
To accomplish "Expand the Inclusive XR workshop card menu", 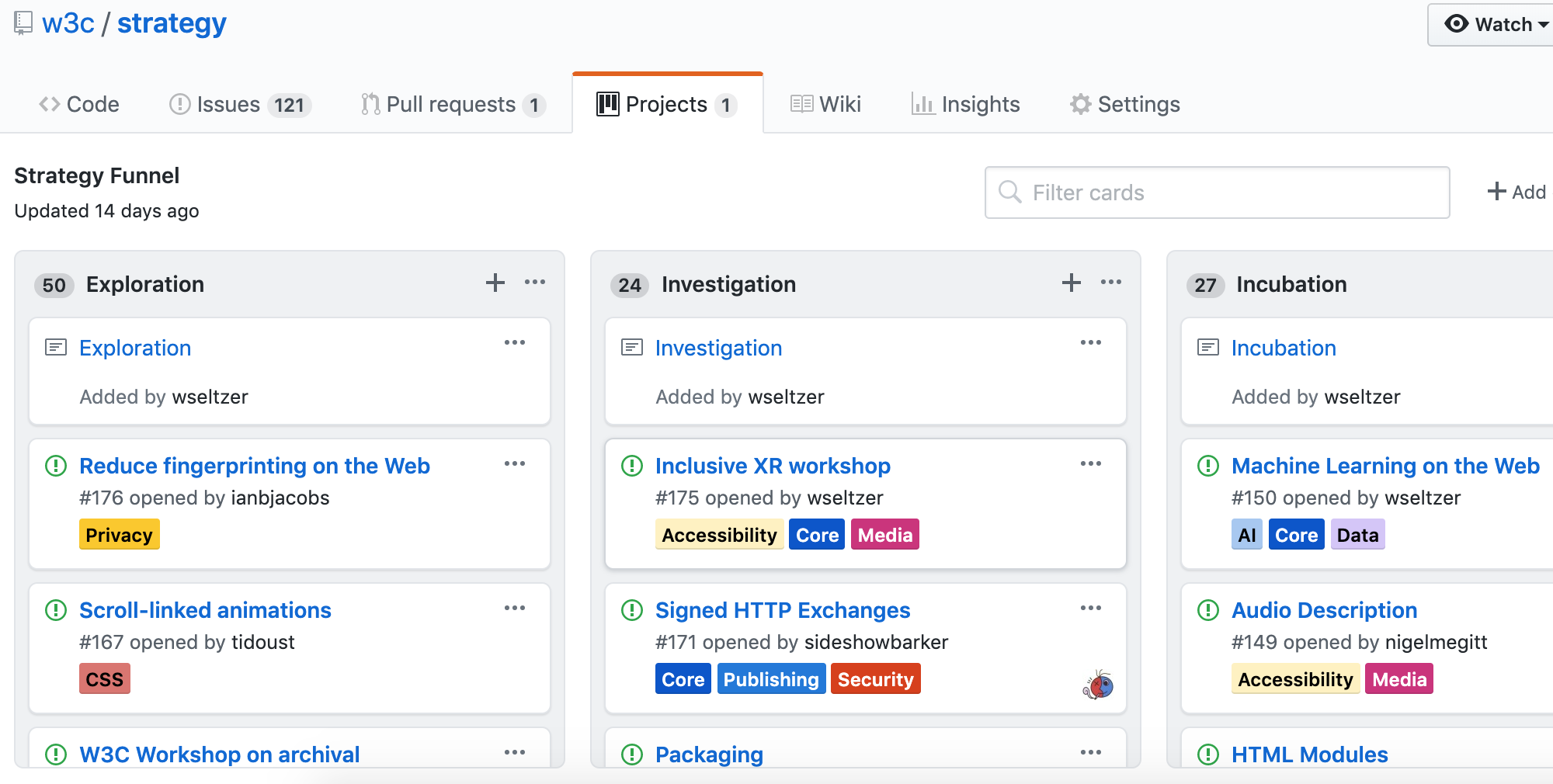I will [x=1091, y=464].
